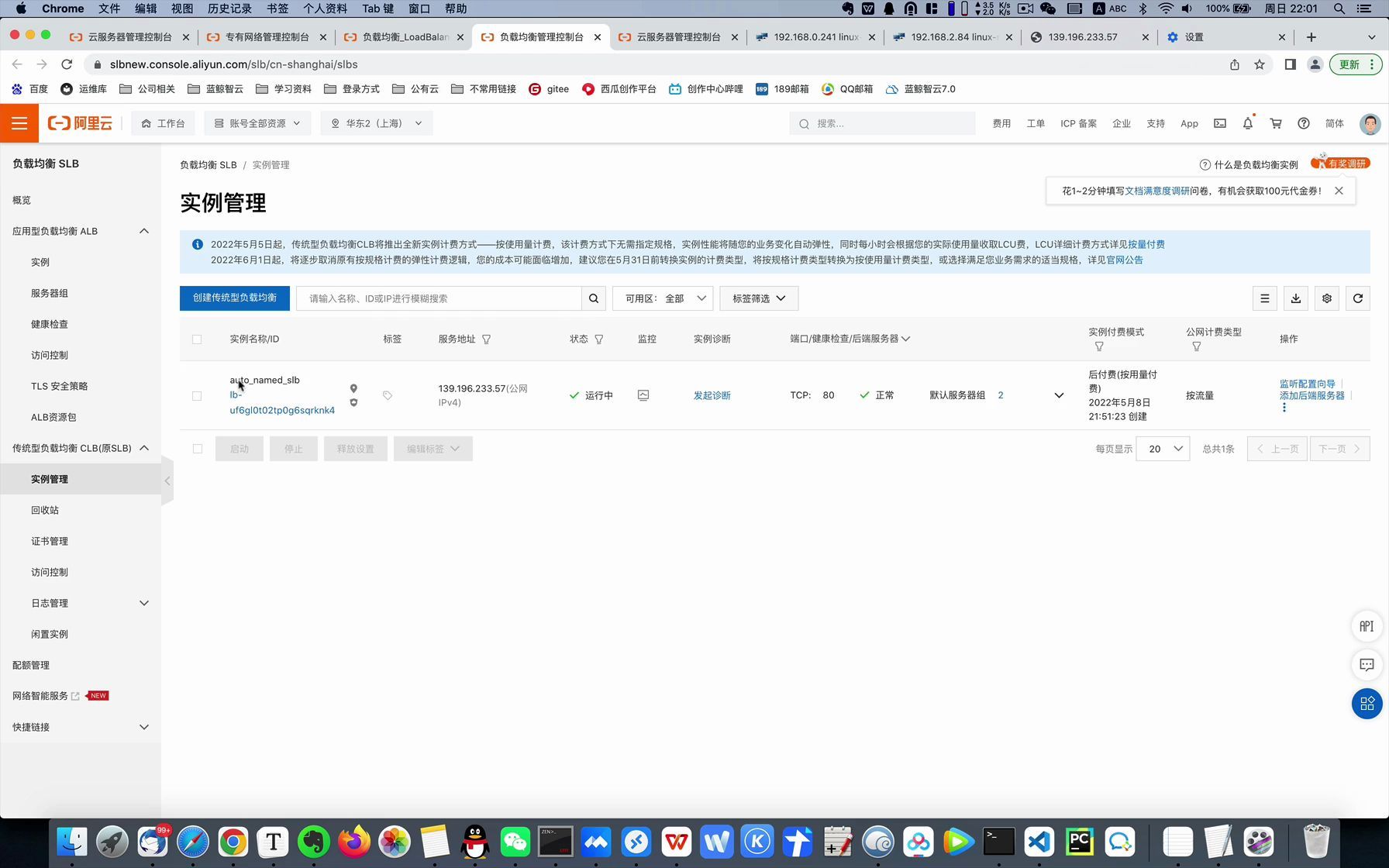The image size is (1389, 868).
Task: Open the 标签筛选 tag filter dropdown
Action: [x=759, y=298]
